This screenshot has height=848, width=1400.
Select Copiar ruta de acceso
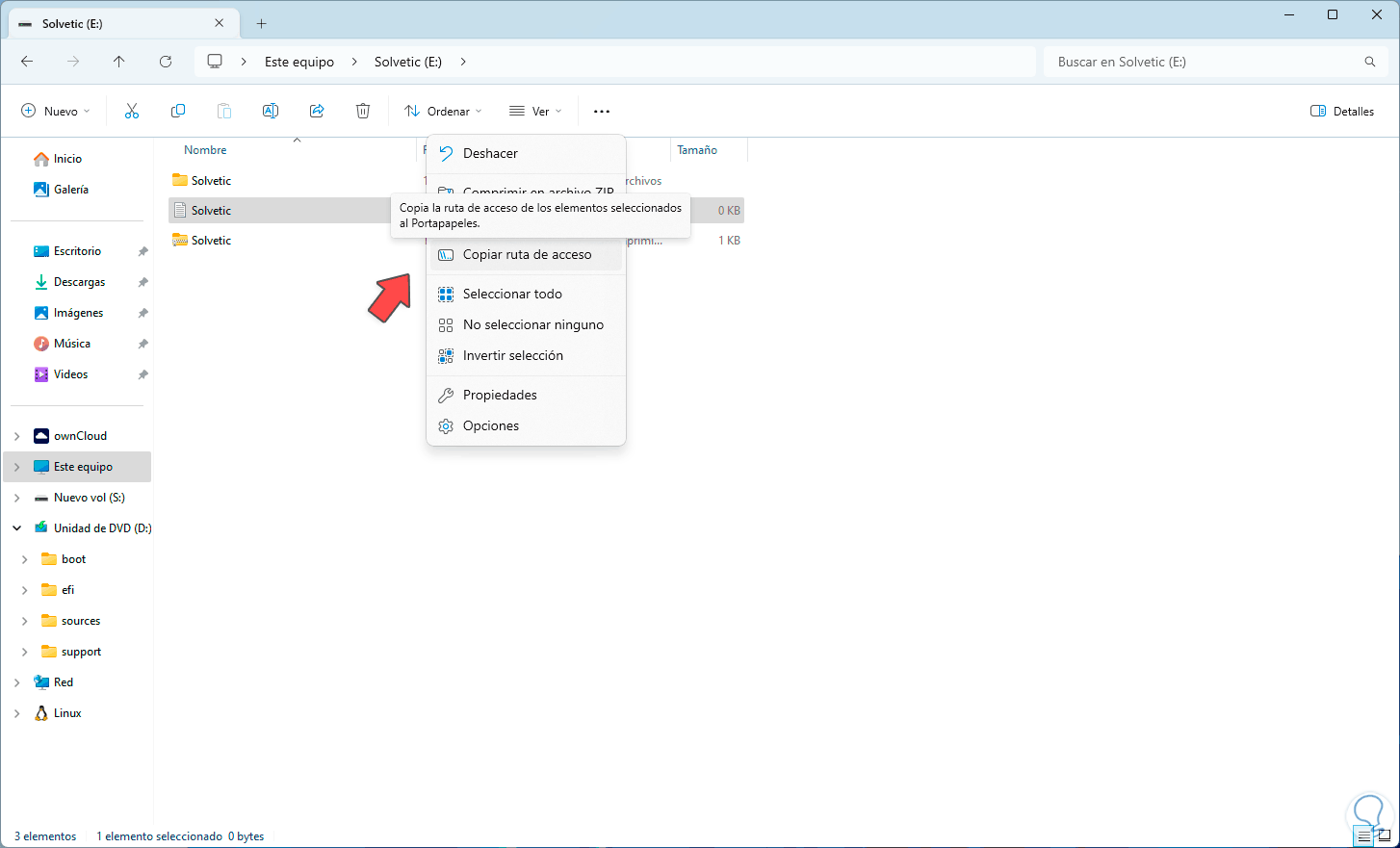(526, 255)
